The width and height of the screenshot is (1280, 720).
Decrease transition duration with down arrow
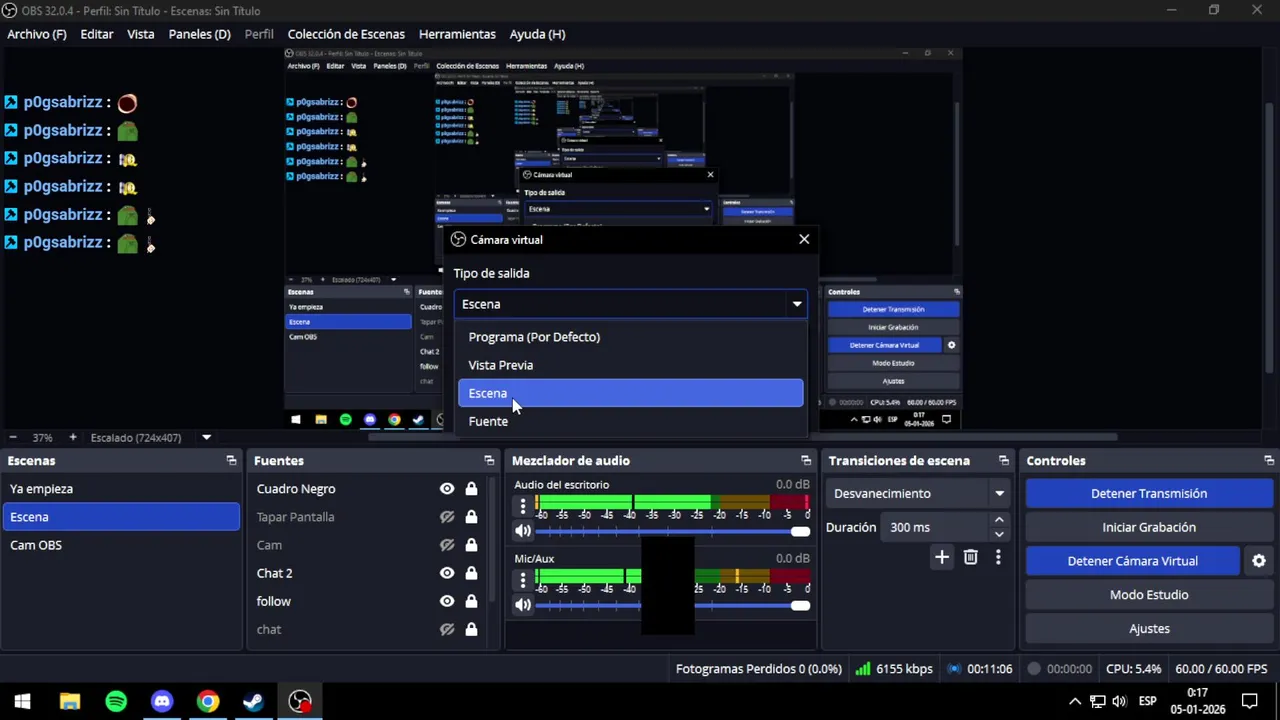[998, 534]
